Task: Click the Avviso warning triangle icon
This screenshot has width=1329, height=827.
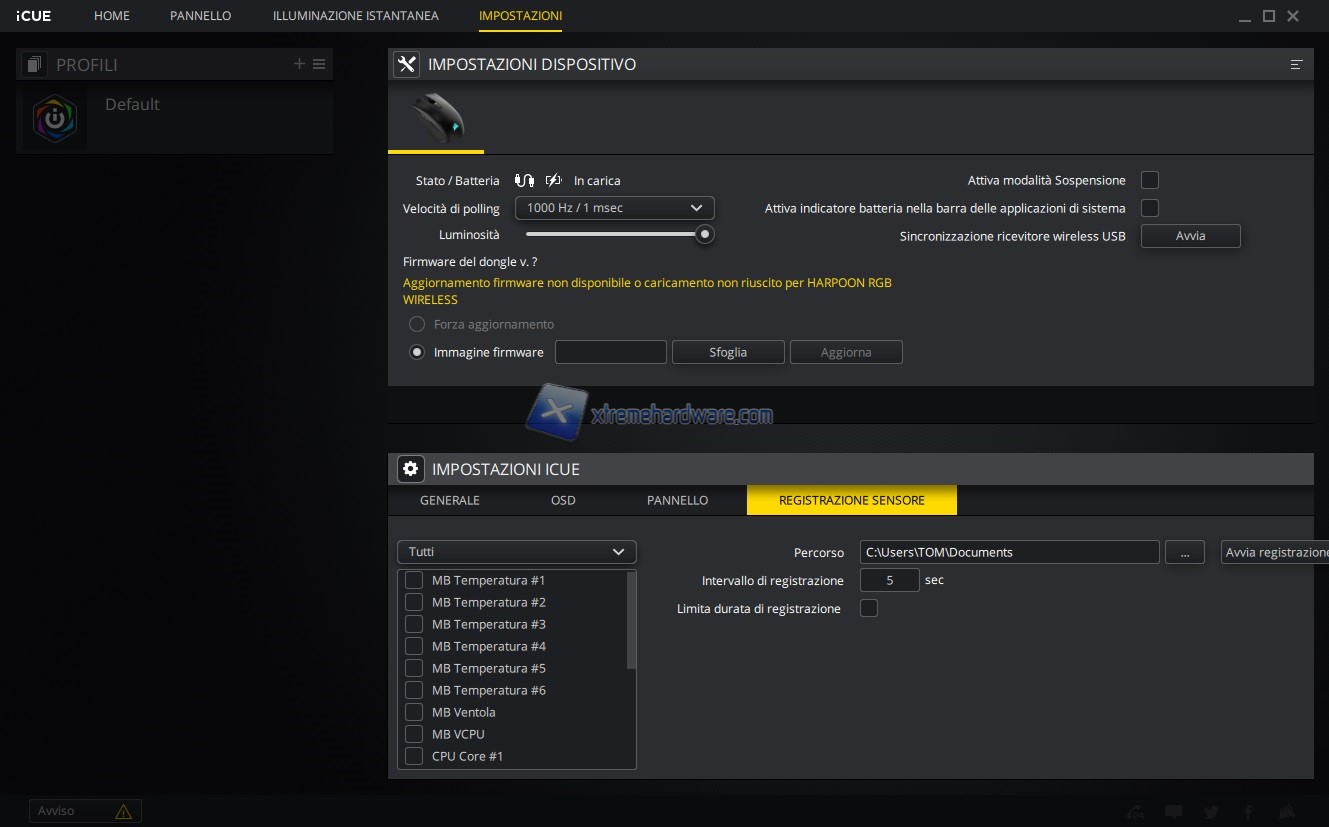Action: (123, 811)
